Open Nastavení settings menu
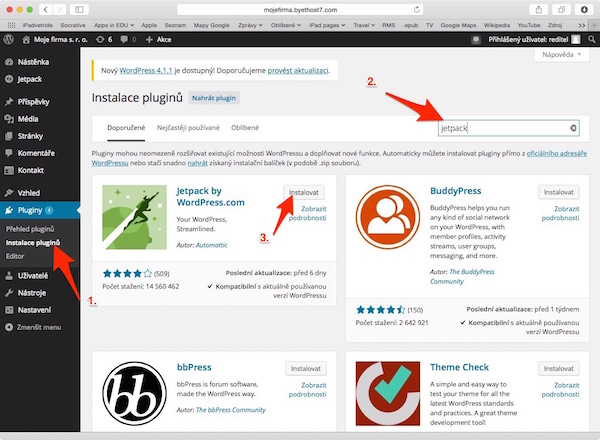The width and height of the screenshot is (600, 440). click(x=34, y=310)
